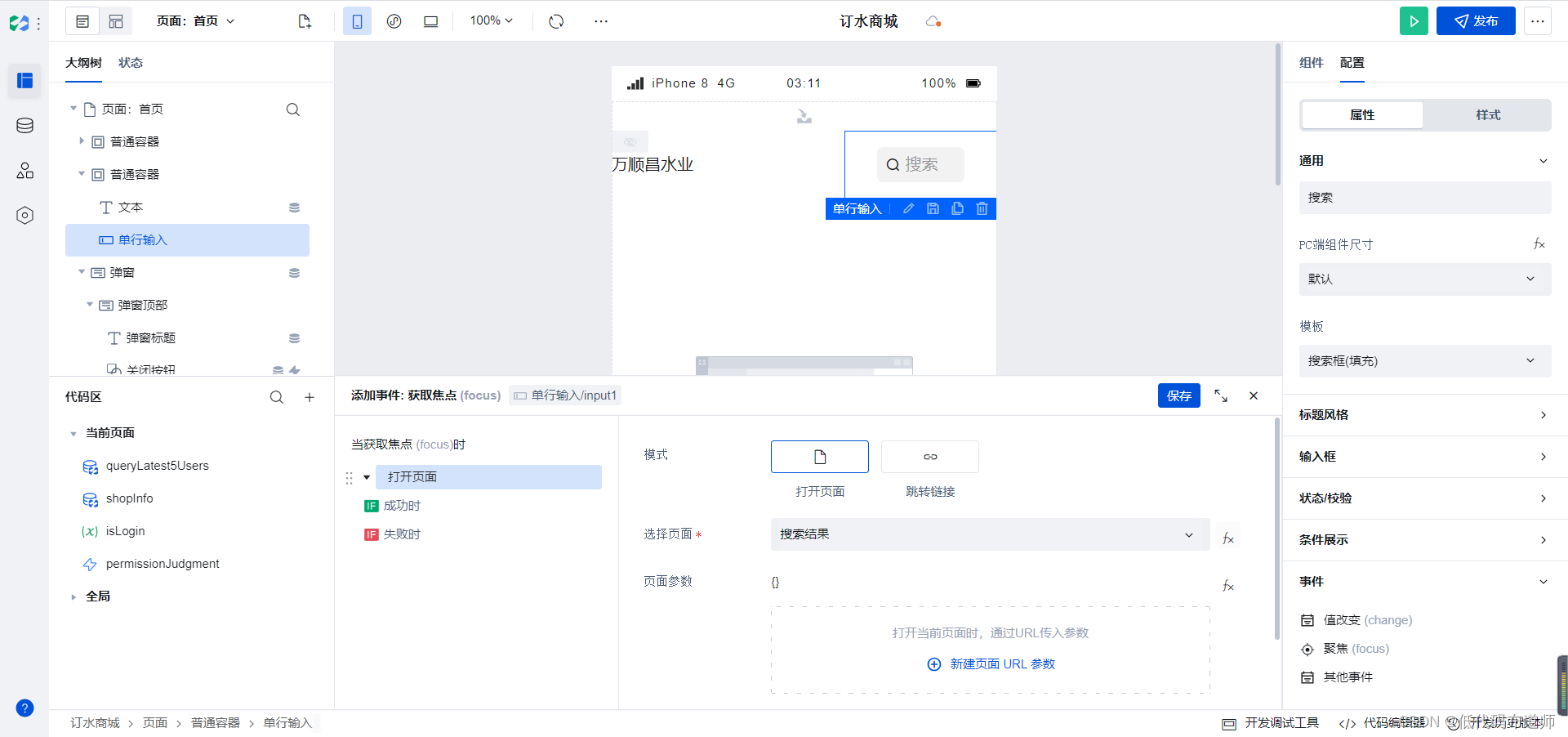The image size is (1568, 737).
Task: Click 新建页面 URL 参数 link
Action: (x=991, y=664)
